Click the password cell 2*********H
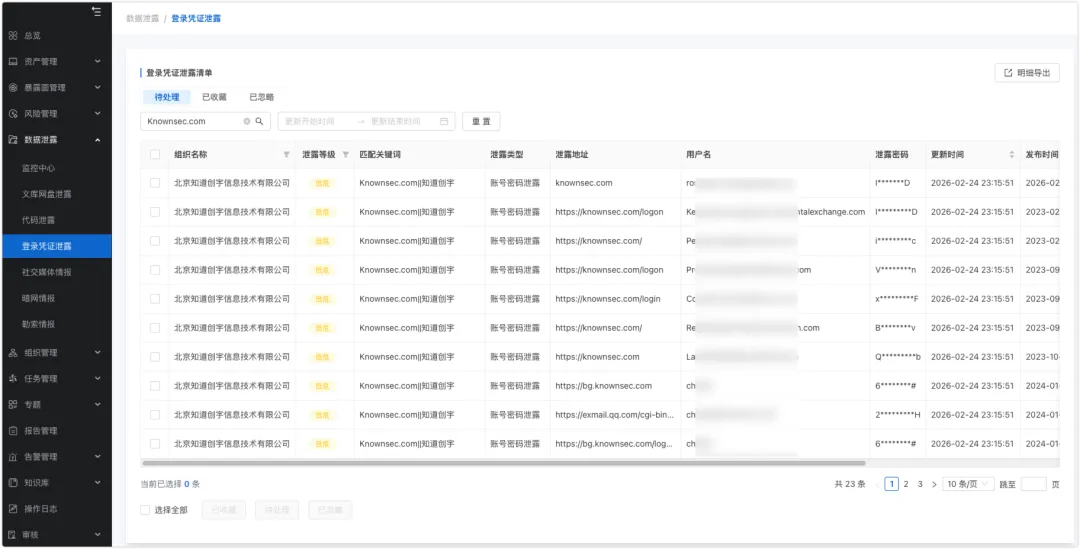Image resolution: width=1080 pixels, height=549 pixels. pos(897,415)
